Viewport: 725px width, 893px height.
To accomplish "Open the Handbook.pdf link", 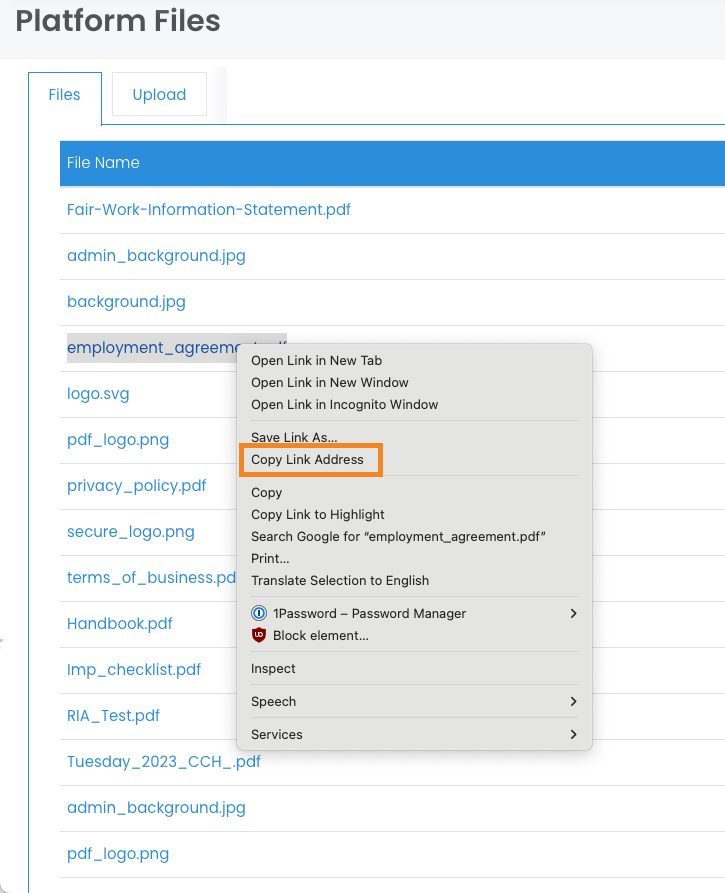I will click(119, 624).
